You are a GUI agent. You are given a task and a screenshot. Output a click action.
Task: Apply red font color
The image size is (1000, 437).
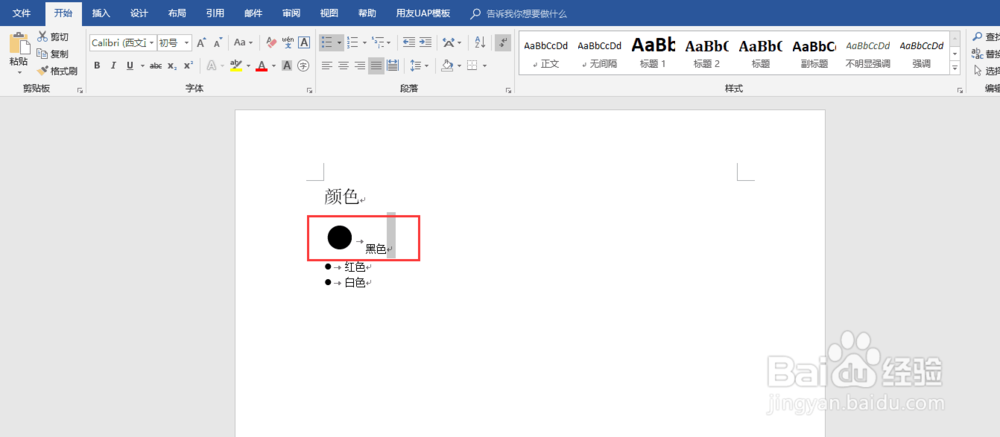pos(261,66)
